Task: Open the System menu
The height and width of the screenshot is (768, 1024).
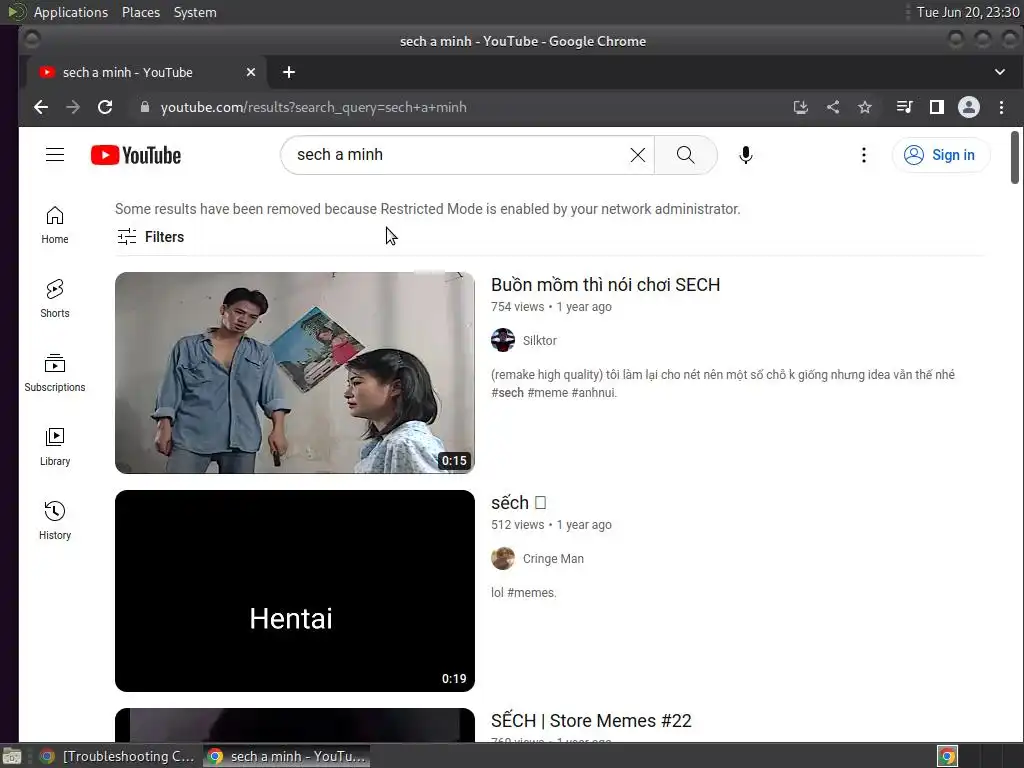Action: tap(195, 12)
